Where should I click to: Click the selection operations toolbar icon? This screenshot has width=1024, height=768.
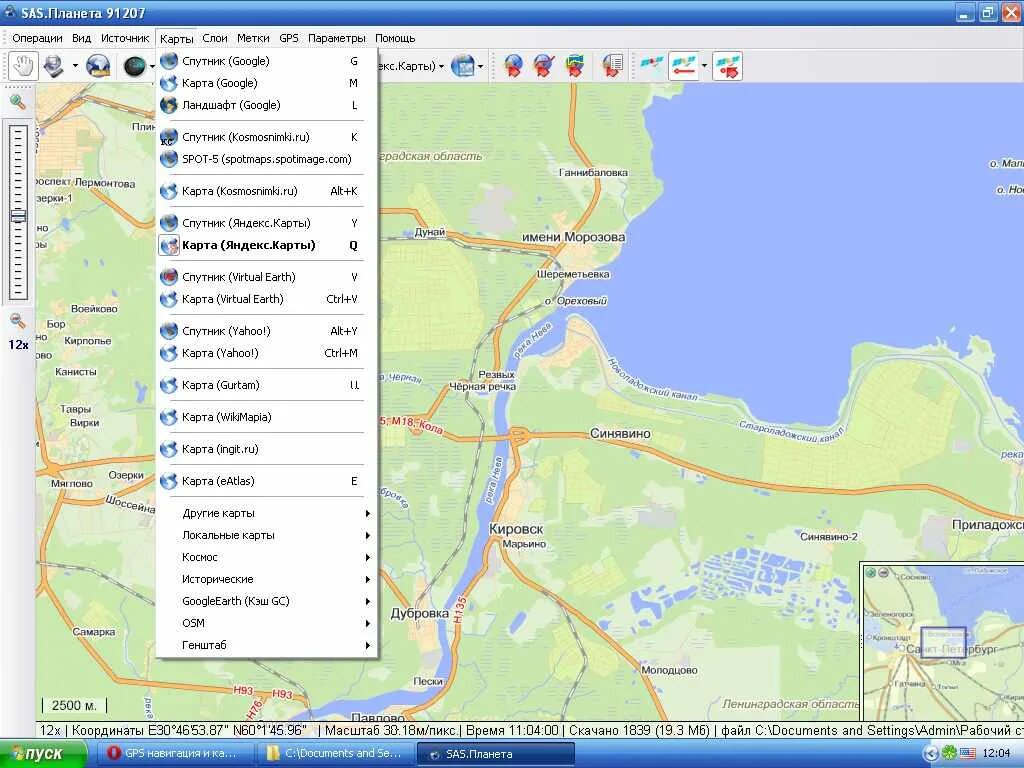pos(54,66)
